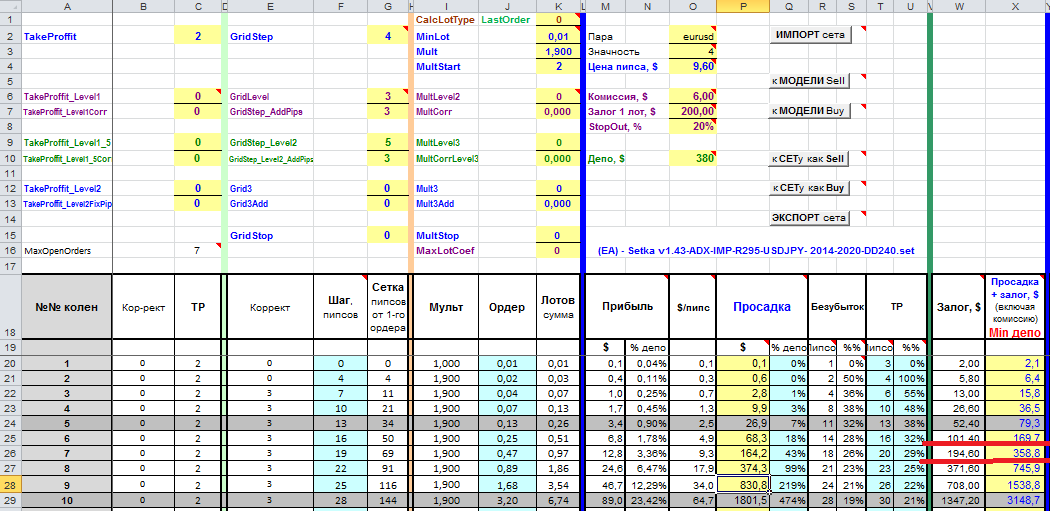Image resolution: width=1050 pixels, height=511 pixels.
Task: Click the GridStep label in row 2
Action: pyautogui.click(x=252, y=37)
